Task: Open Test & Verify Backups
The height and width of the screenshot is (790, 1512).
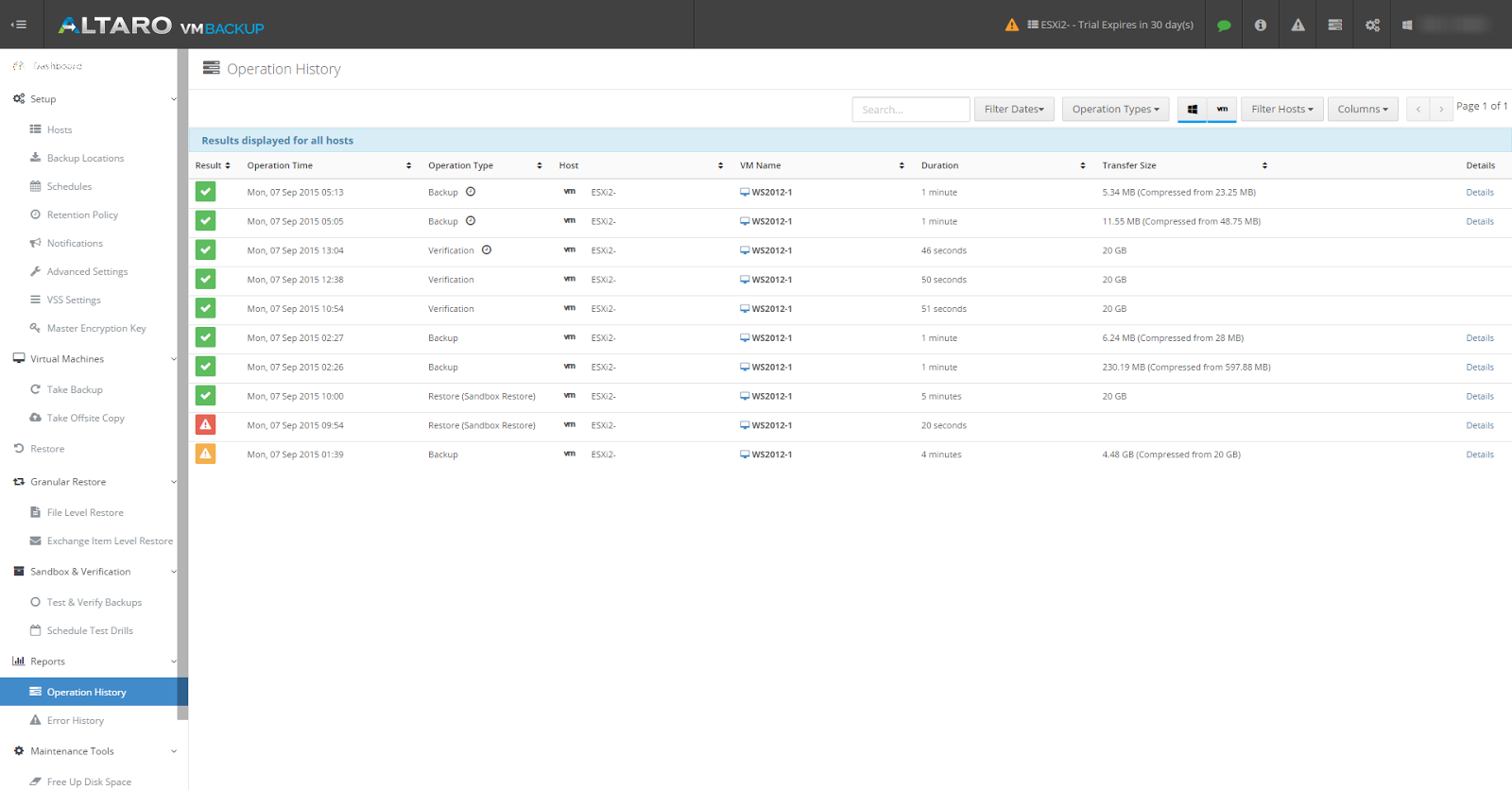Action: [x=94, y=603]
